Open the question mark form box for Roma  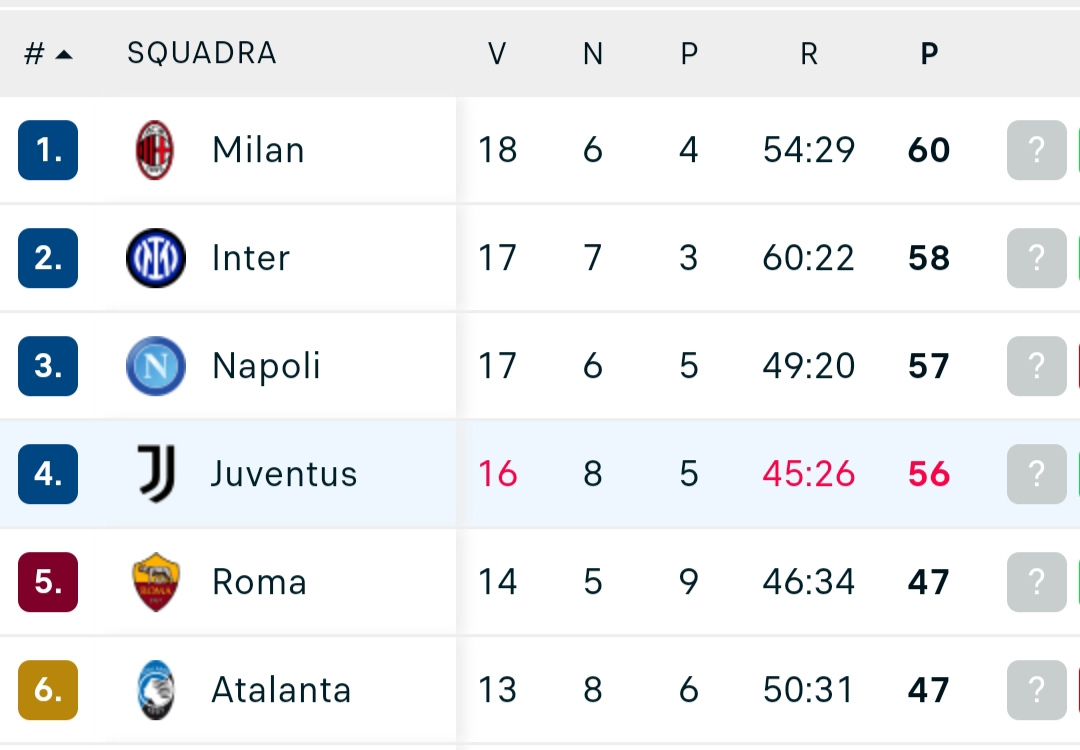click(1037, 582)
